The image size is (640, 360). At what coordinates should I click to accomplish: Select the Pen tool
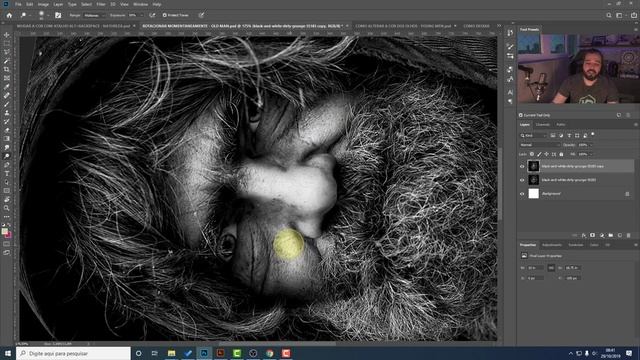coord(7,165)
